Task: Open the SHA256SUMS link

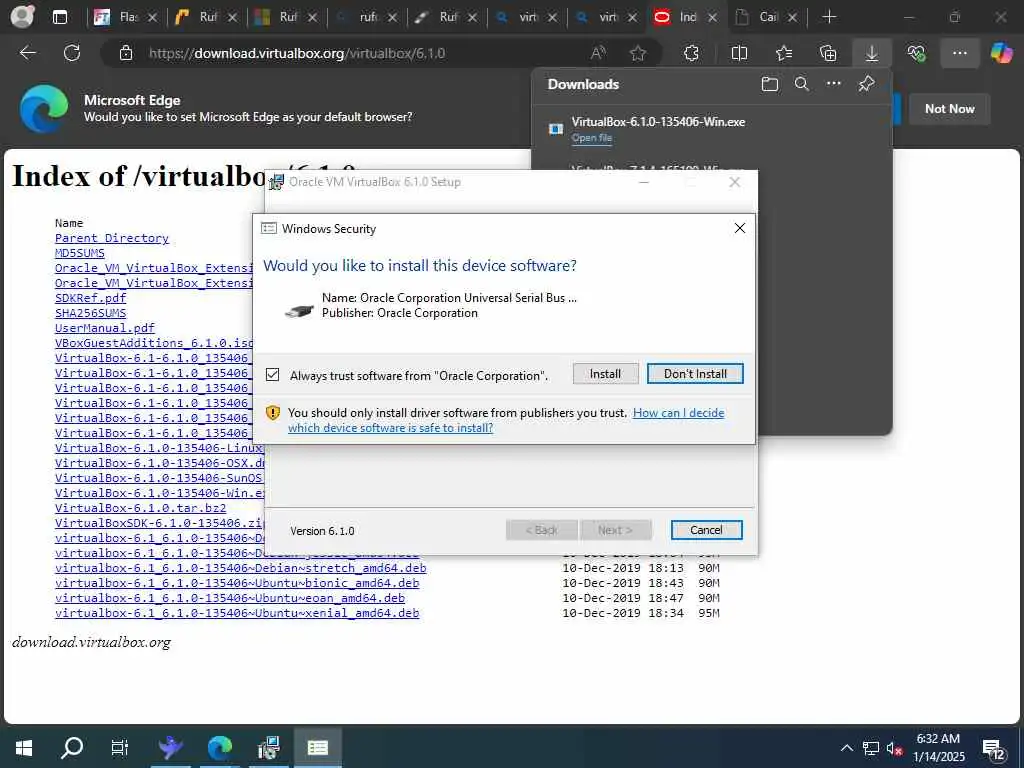Action: (x=90, y=313)
